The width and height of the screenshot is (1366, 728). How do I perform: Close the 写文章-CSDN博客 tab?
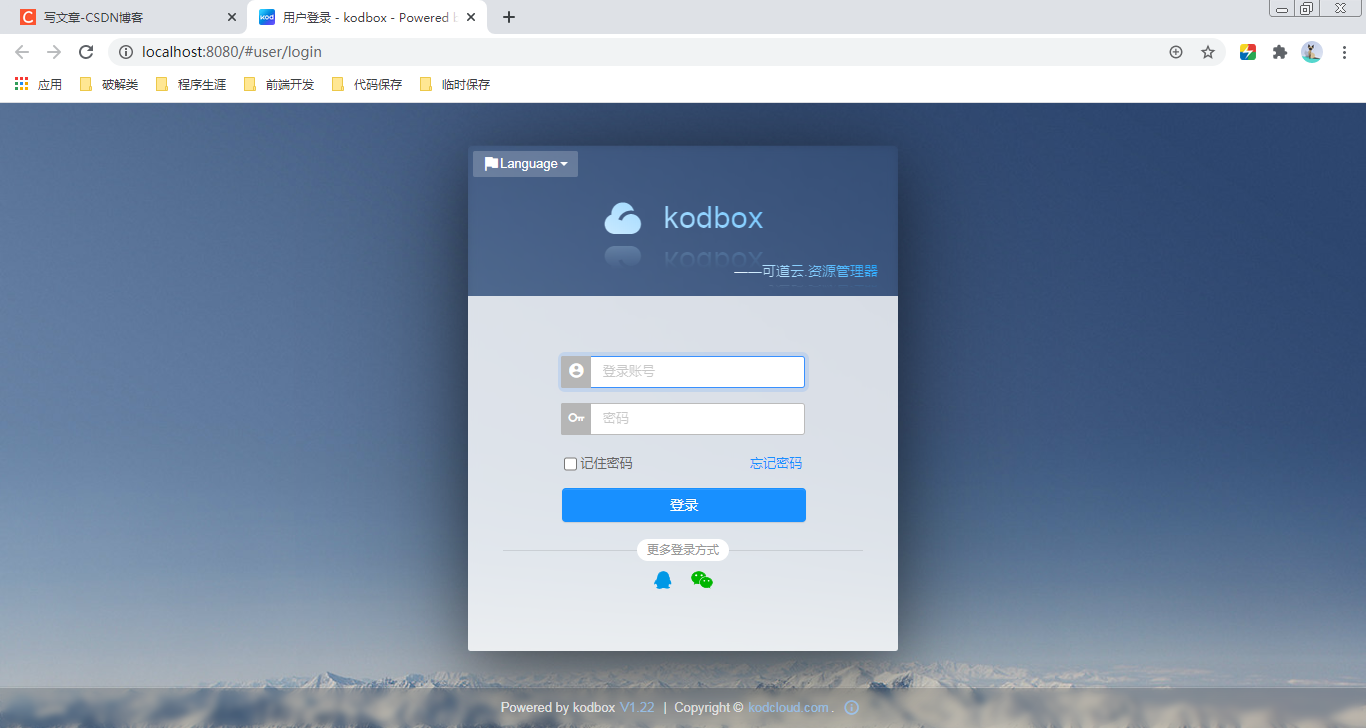tap(232, 17)
